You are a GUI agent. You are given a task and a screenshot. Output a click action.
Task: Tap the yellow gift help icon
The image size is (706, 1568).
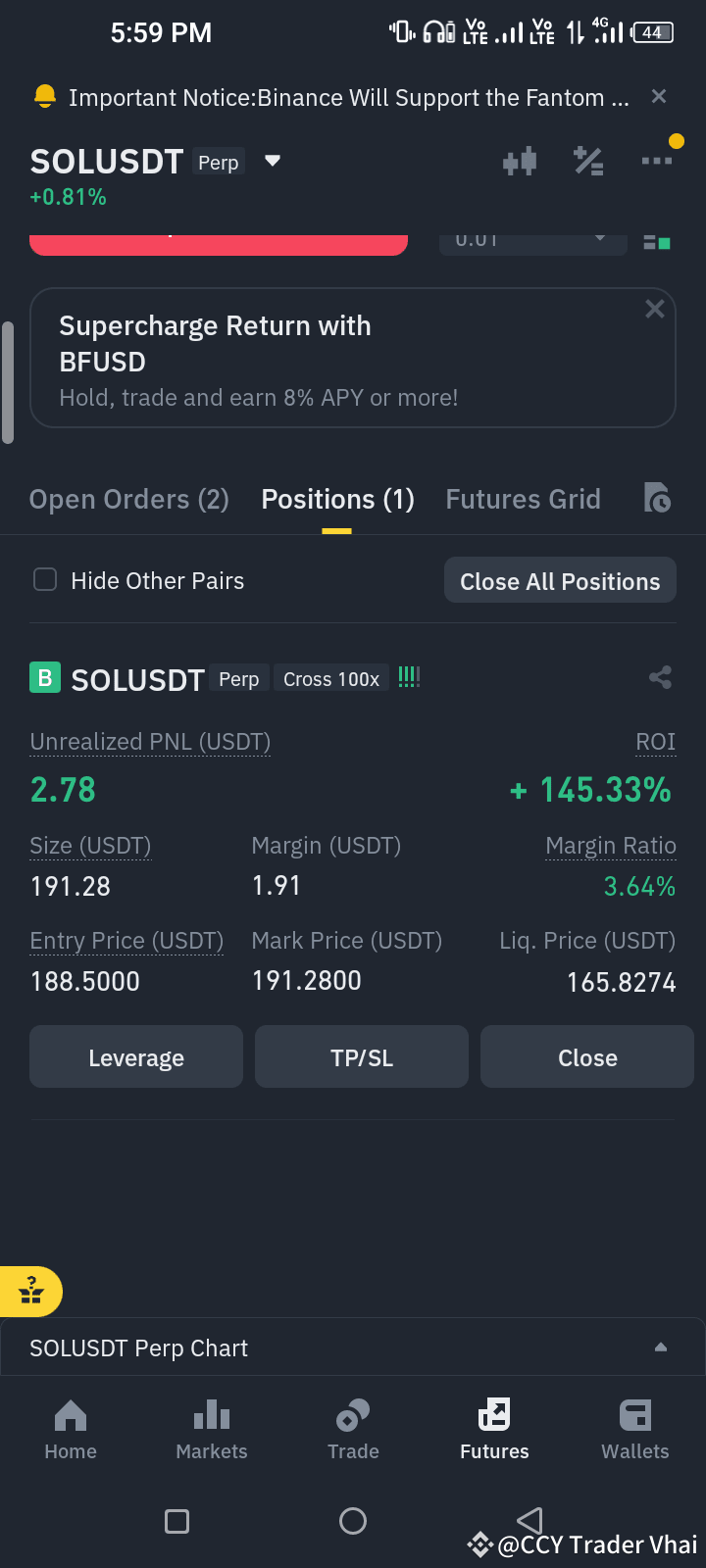(x=31, y=1292)
